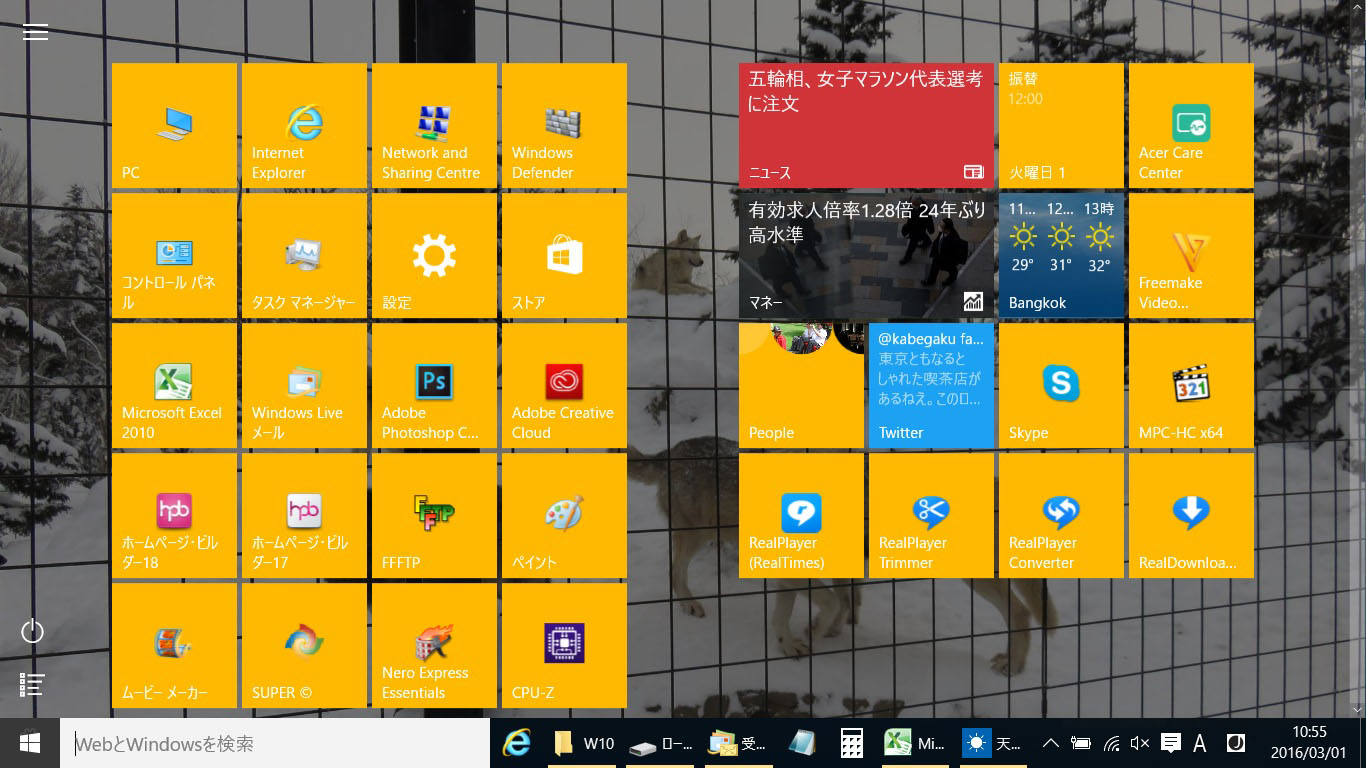The height and width of the screenshot is (768, 1366).
Task: Open the CPU-Z tile
Action: 564,645
